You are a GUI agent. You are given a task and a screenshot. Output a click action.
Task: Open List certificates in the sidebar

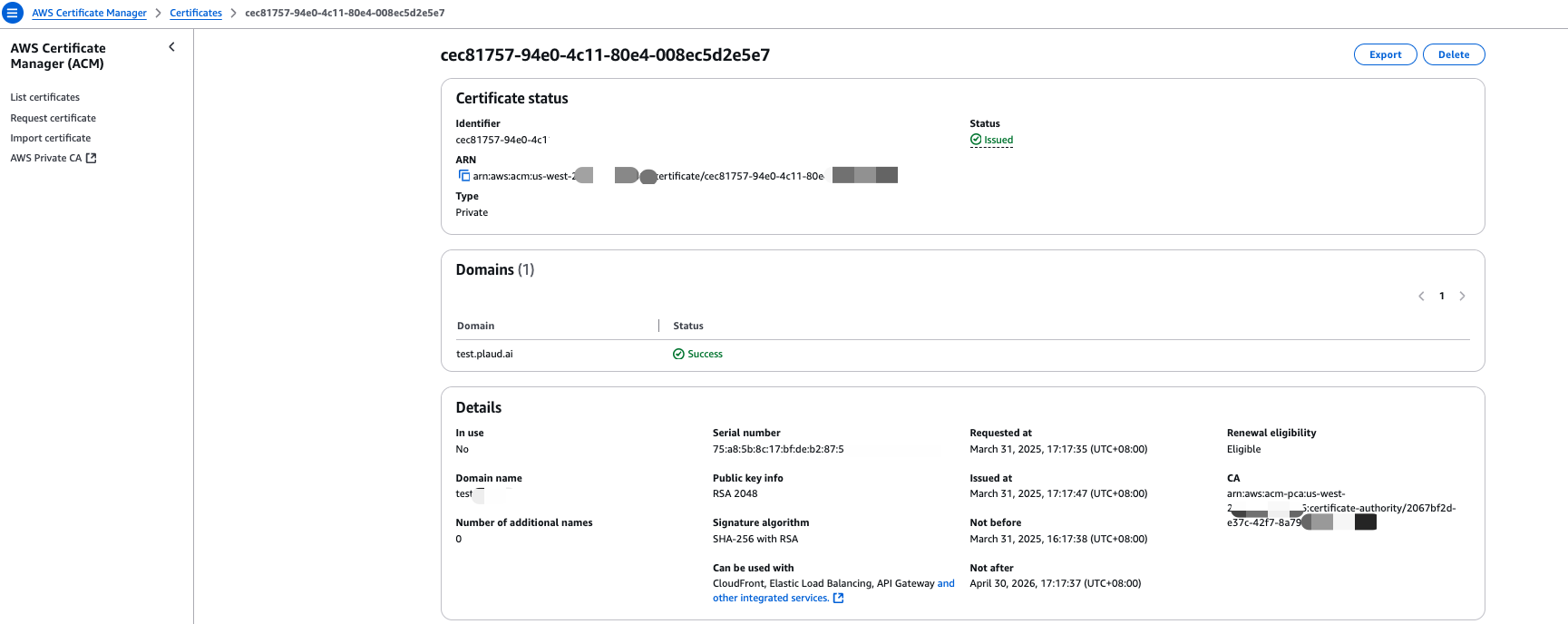tap(45, 97)
